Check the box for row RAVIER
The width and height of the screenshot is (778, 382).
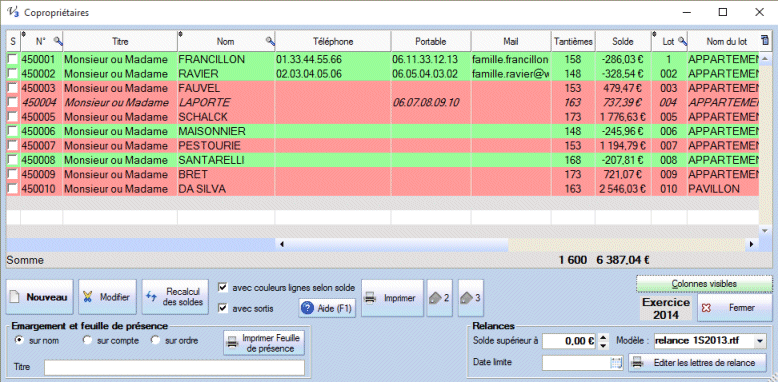pos(12,73)
